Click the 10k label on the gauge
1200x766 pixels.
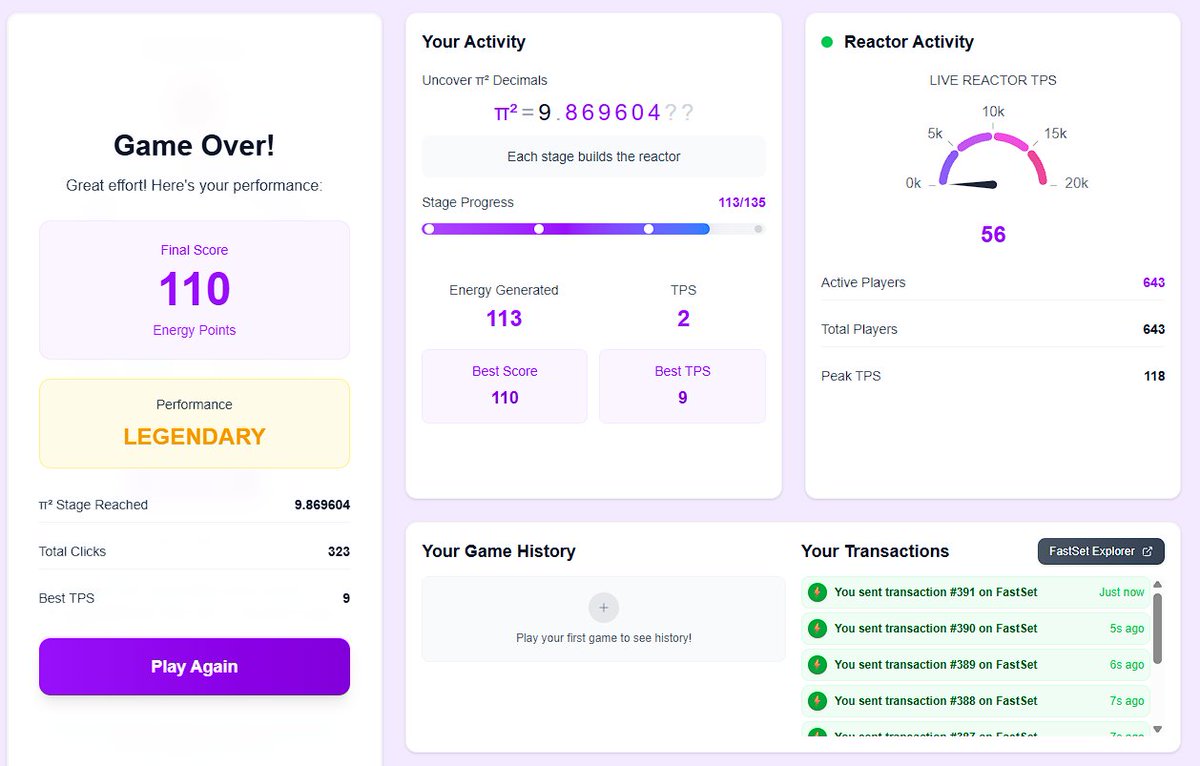pyautogui.click(x=993, y=111)
